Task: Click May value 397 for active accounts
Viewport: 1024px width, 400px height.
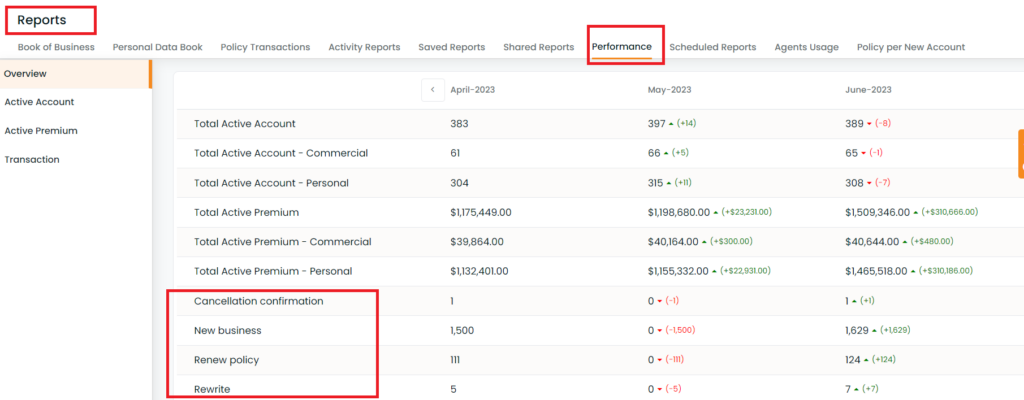Action: click(x=656, y=124)
